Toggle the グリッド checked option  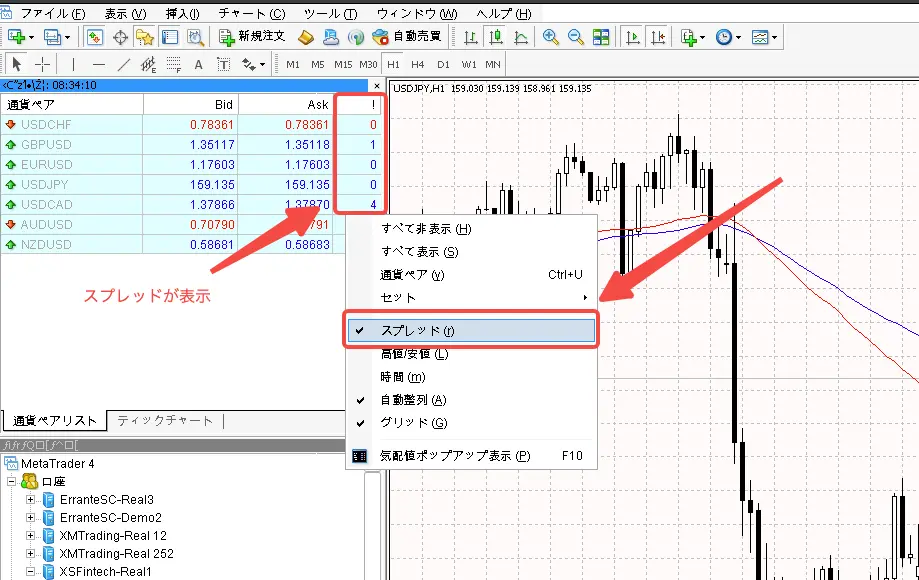tap(470, 423)
